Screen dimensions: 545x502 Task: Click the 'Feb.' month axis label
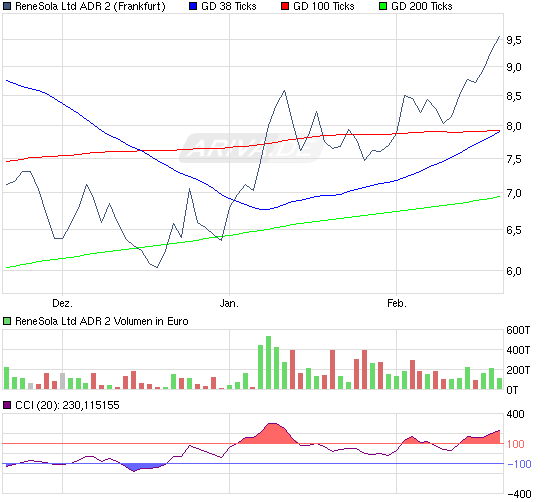click(397, 303)
